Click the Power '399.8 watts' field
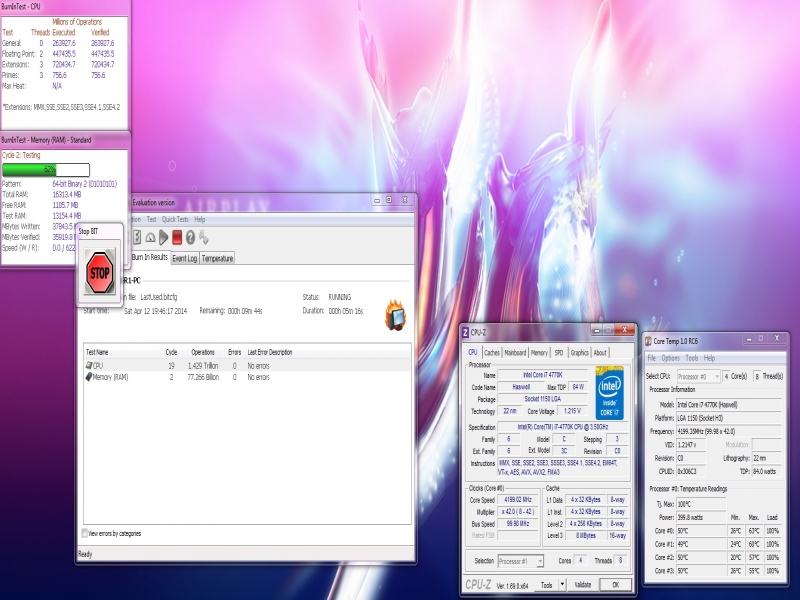 (x=701, y=517)
